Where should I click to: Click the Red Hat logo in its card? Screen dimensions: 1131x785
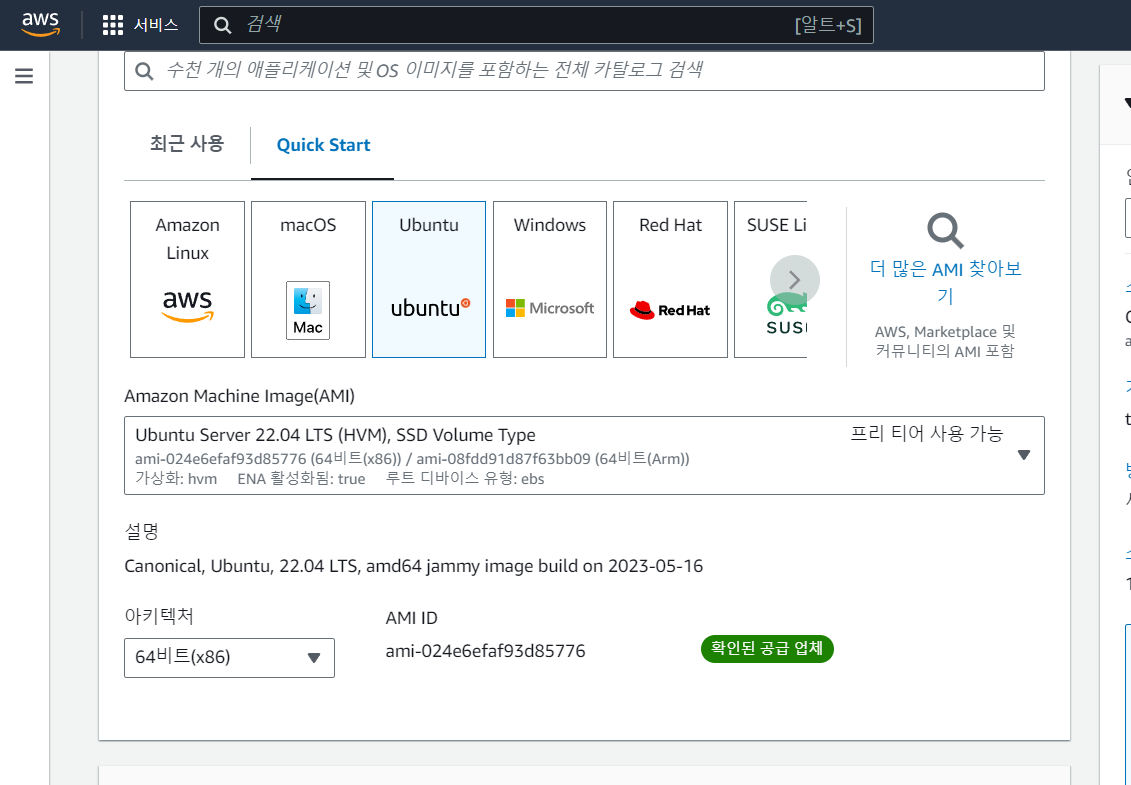(670, 310)
